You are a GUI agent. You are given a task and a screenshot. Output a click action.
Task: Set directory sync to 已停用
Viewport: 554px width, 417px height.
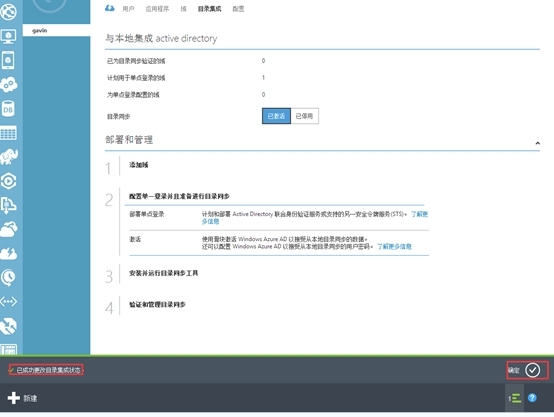(x=304, y=116)
